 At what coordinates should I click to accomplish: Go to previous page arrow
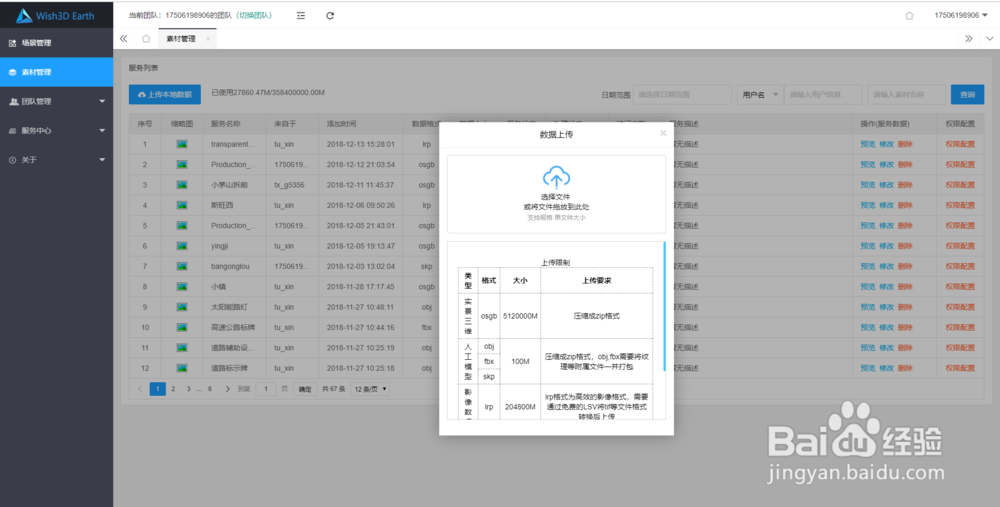pos(140,389)
